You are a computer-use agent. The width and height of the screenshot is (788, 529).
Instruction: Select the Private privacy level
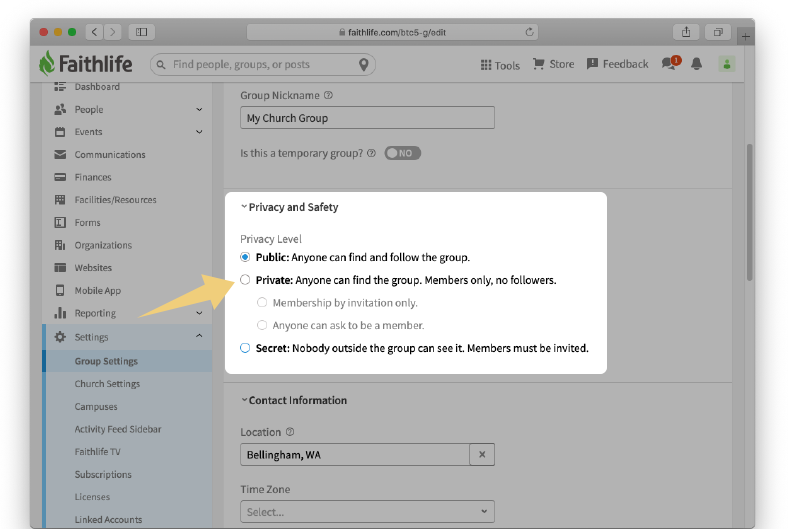point(245,280)
